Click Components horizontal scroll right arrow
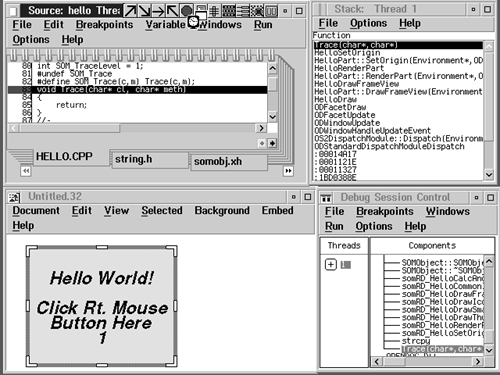 pyautogui.click(x=478, y=362)
